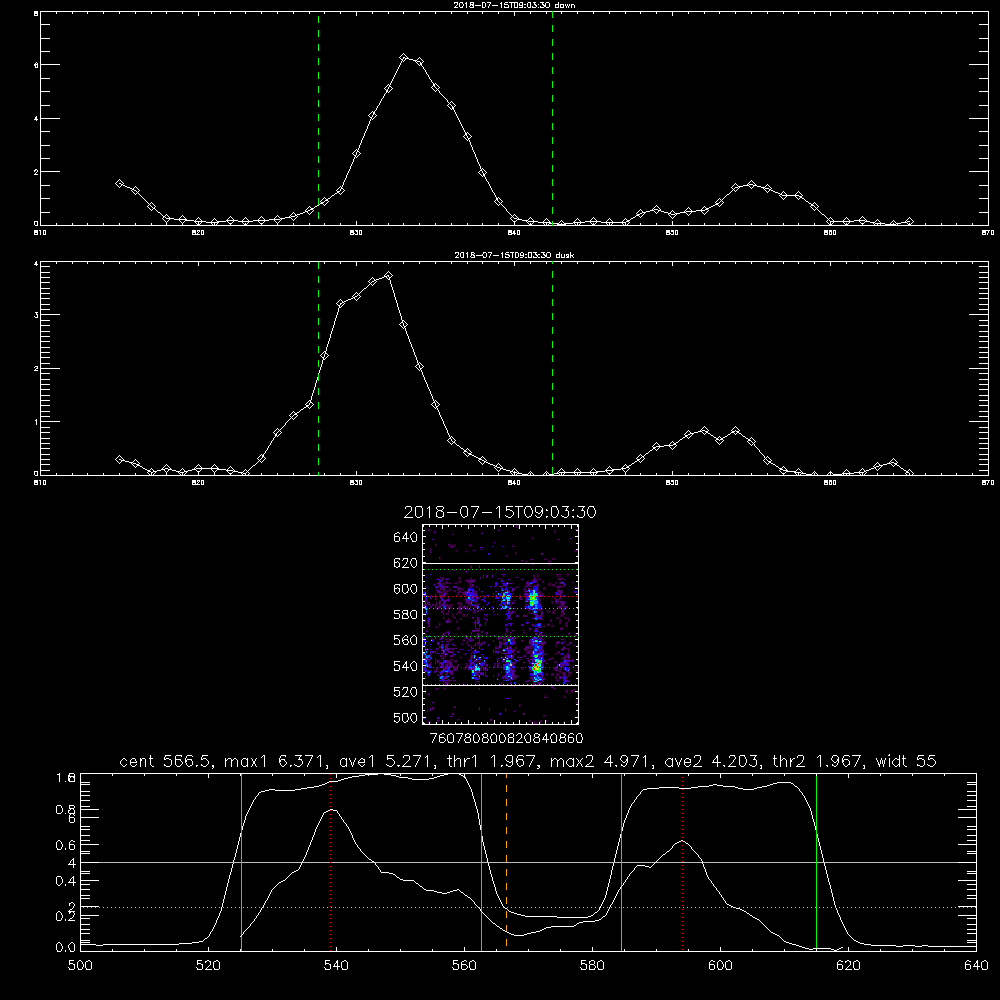This screenshot has height=1000, width=1000.
Task: Click the '520' label on the heatmap y-axis
Action: click(x=405, y=692)
